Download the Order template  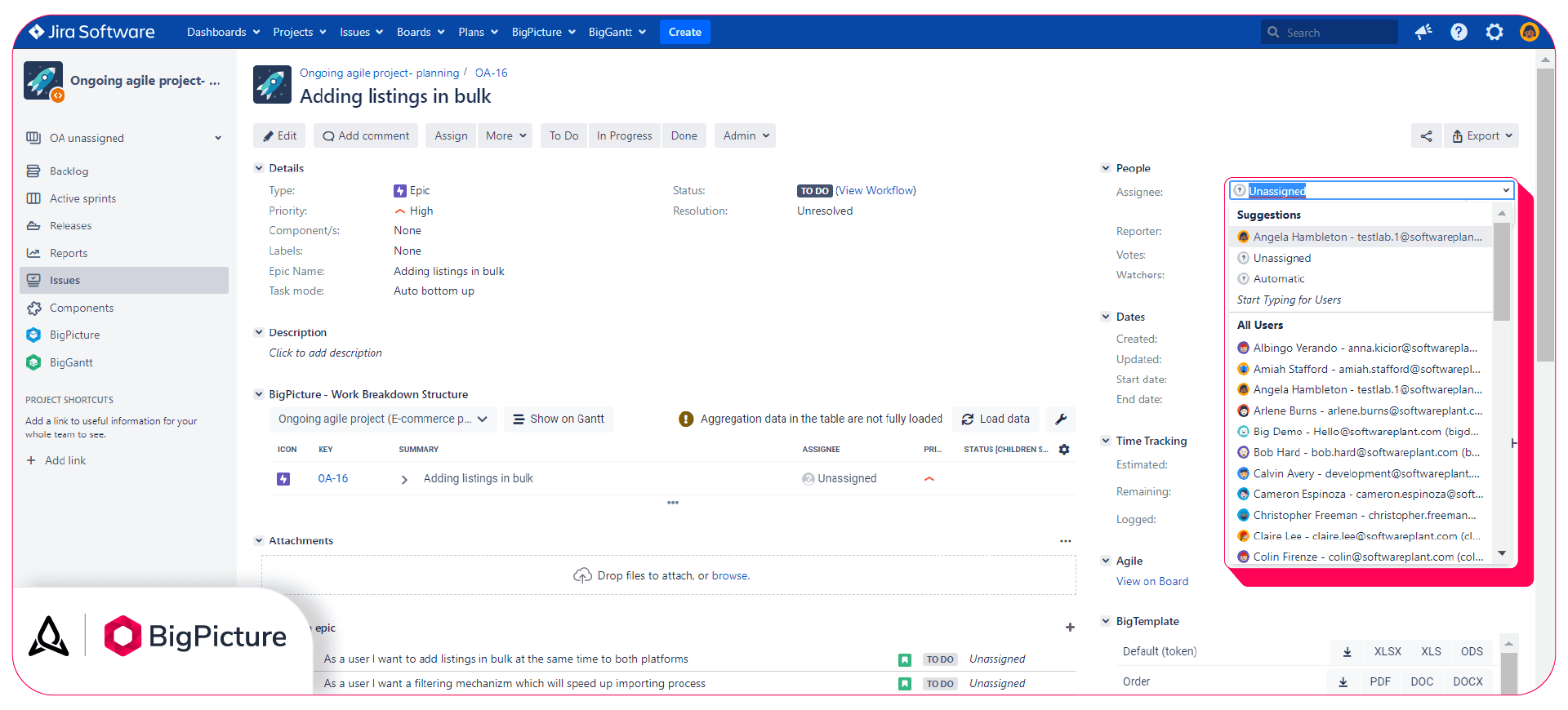pos(1343,682)
